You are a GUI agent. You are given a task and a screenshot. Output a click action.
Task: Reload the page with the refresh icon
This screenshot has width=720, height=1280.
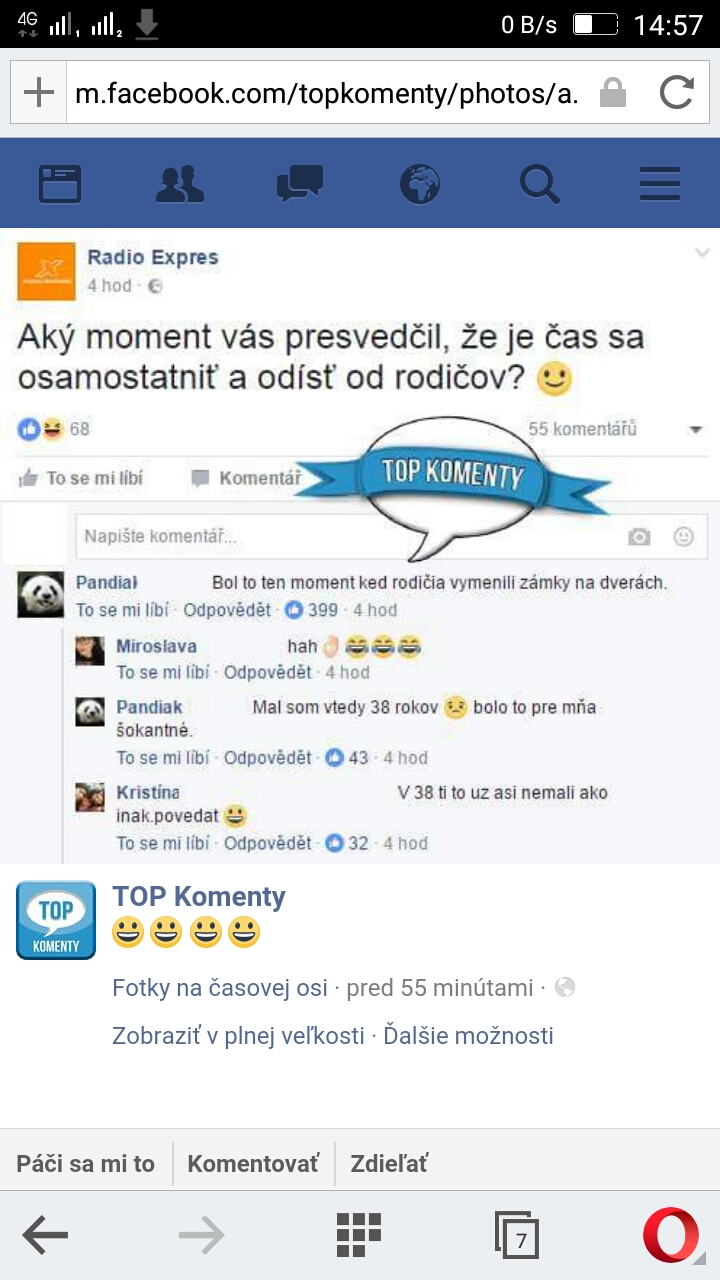tap(677, 94)
